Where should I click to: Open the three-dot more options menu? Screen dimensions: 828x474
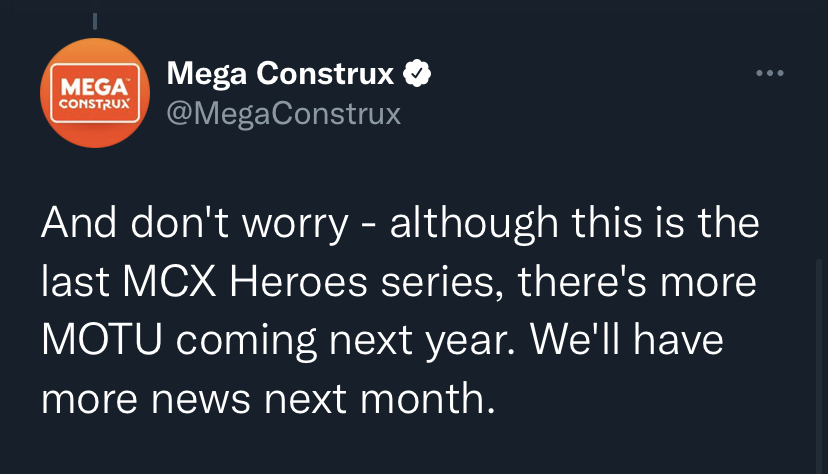pos(770,73)
